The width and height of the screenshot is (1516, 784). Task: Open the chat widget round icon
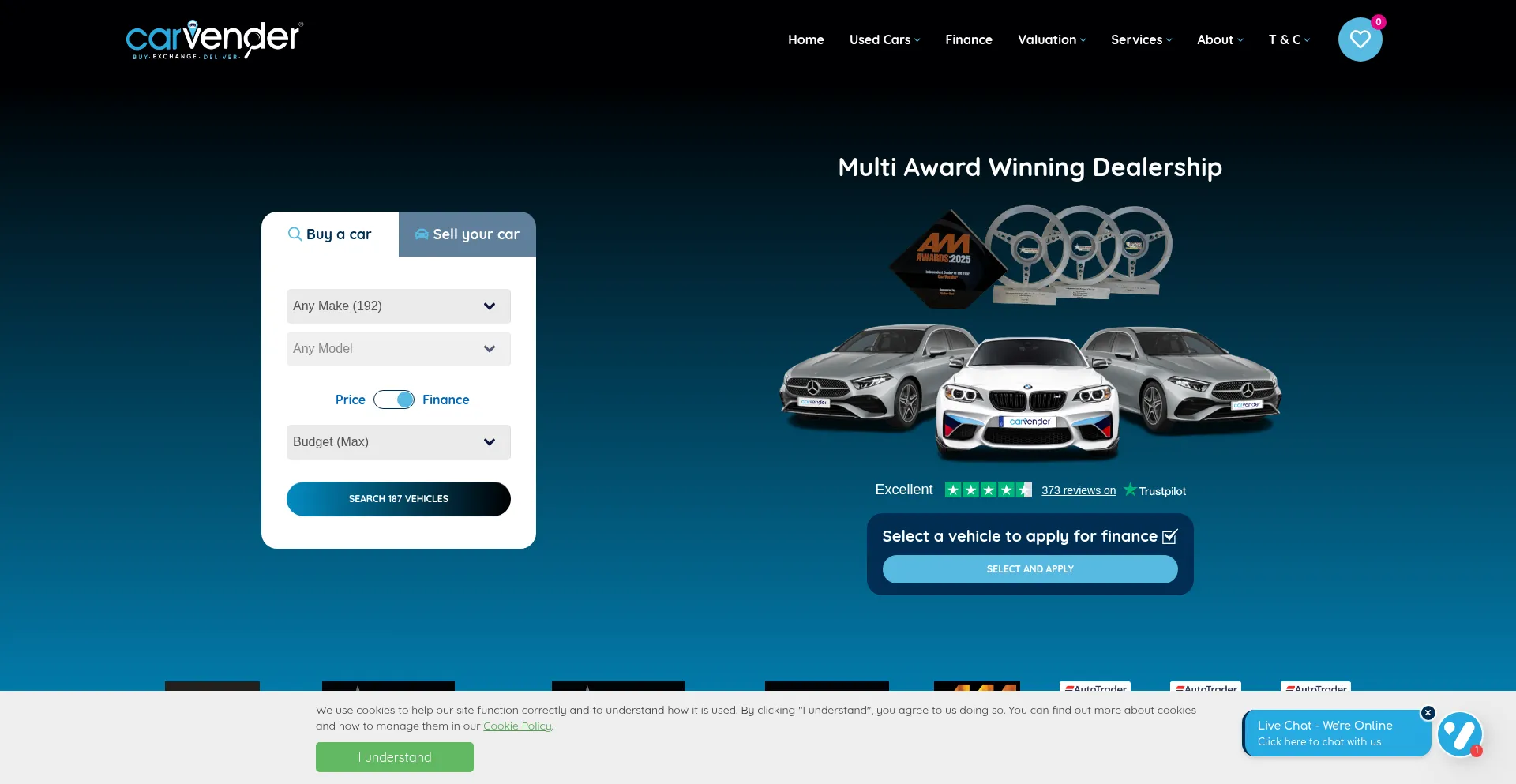point(1460,733)
